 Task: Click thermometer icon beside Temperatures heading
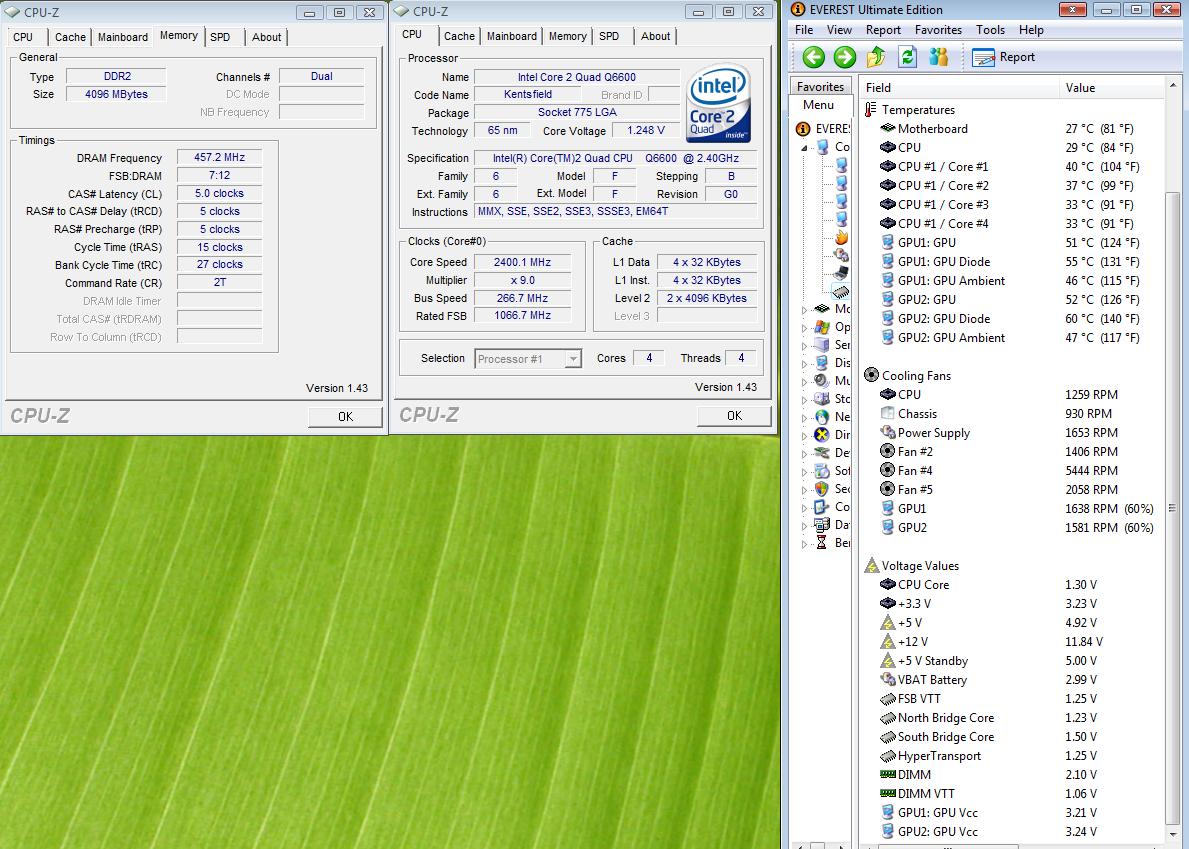[x=871, y=110]
